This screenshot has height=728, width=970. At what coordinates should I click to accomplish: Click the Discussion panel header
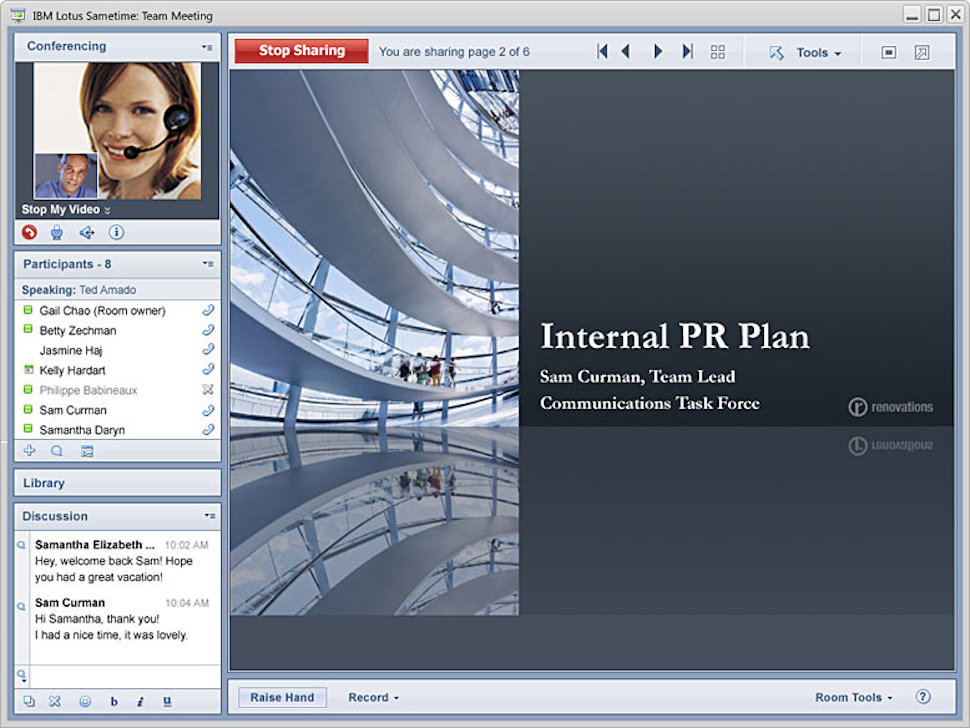117,516
